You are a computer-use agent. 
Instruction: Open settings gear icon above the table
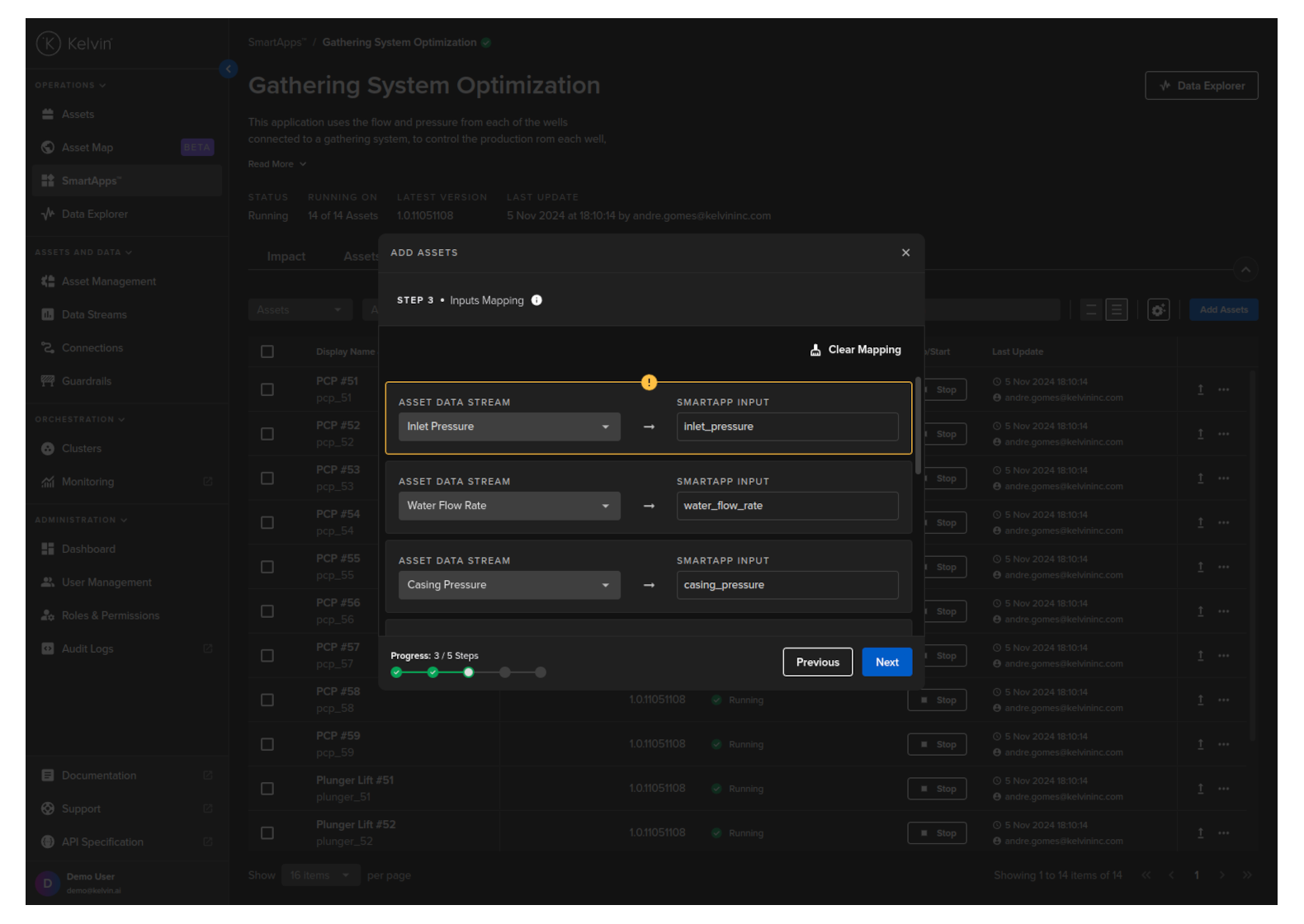[x=1158, y=310]
